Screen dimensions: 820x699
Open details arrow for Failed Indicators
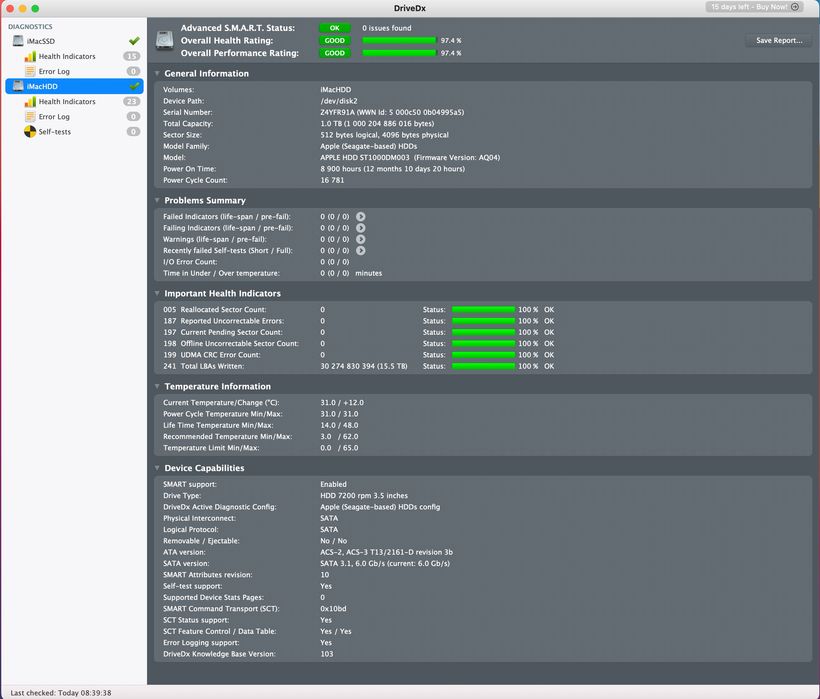361,216
